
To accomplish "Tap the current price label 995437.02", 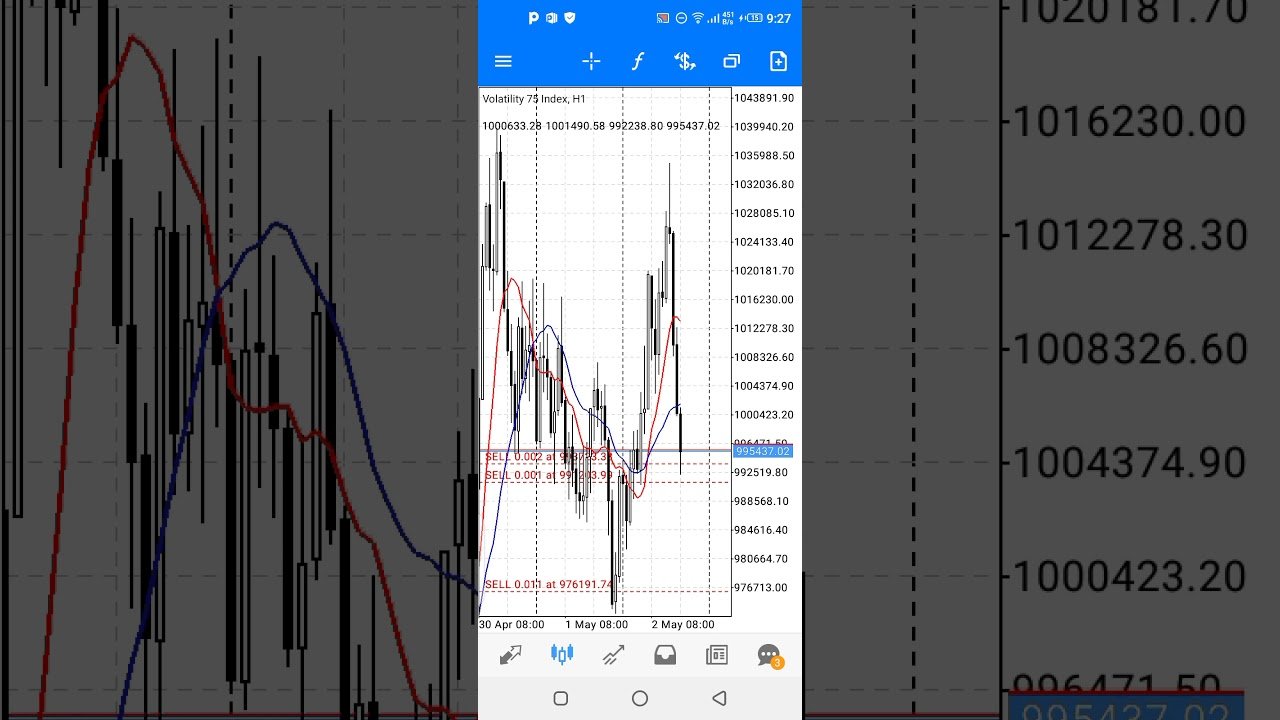I will 763,451.
